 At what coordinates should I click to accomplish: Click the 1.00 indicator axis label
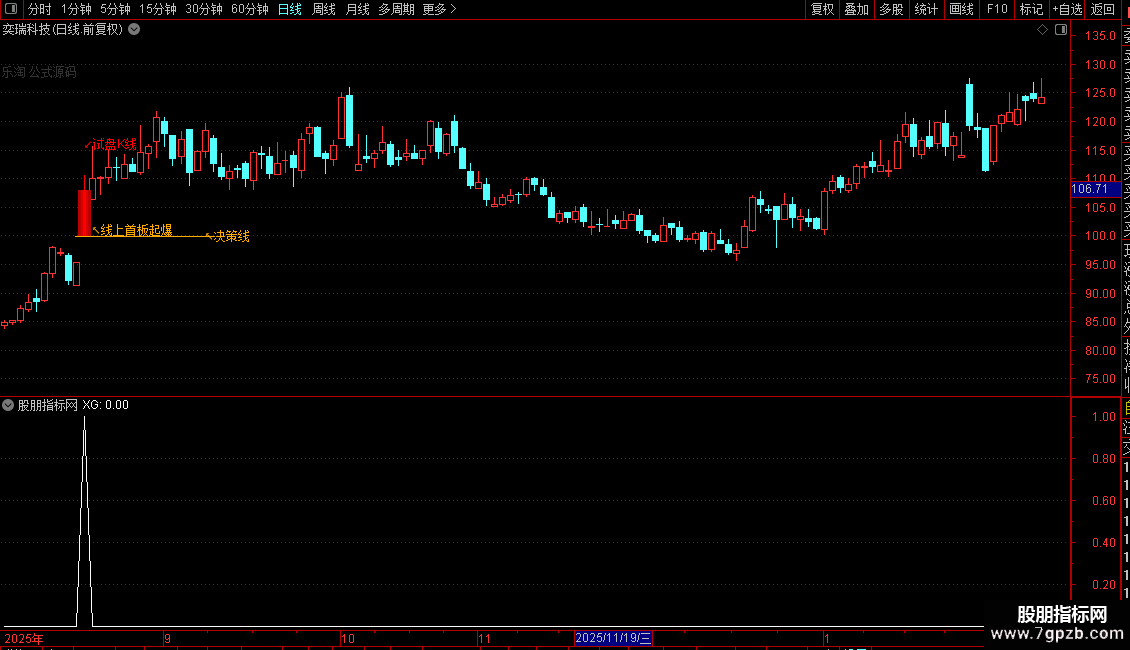tap(1104, 417)
